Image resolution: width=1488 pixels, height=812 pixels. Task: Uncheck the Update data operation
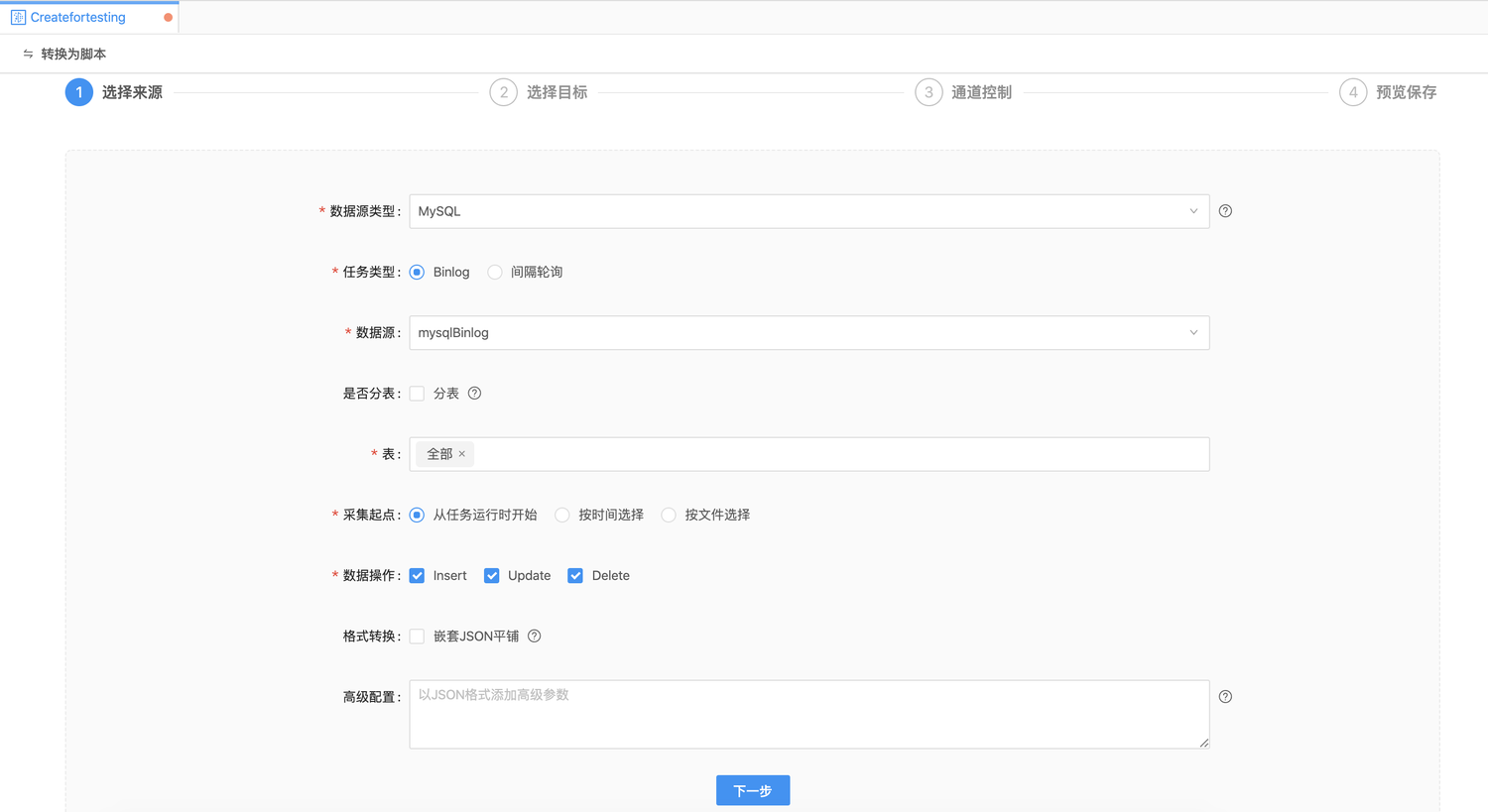coord(492,576)
